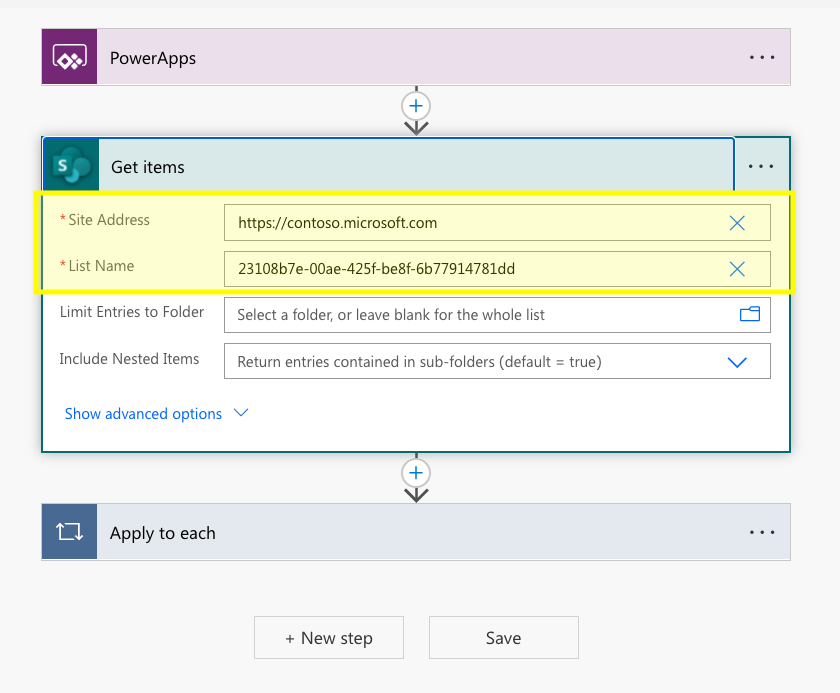Clear the Site Address field value

point(737,222)
